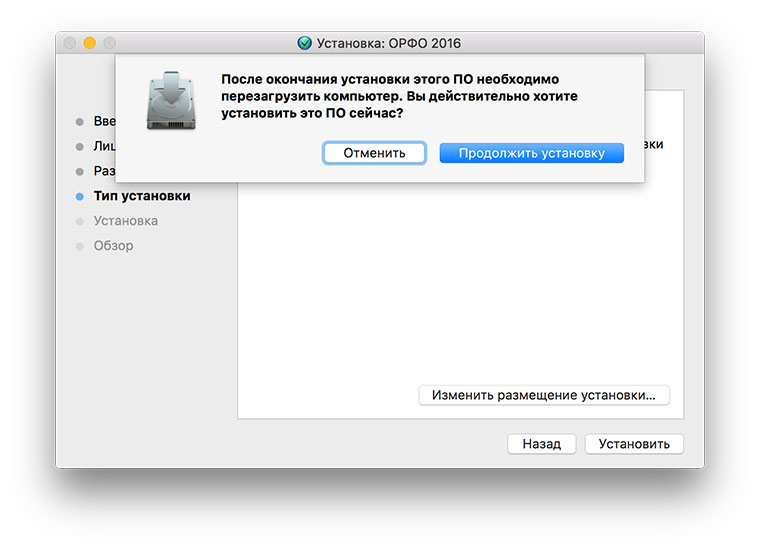Select the Тип установки step

coord(142,196)
